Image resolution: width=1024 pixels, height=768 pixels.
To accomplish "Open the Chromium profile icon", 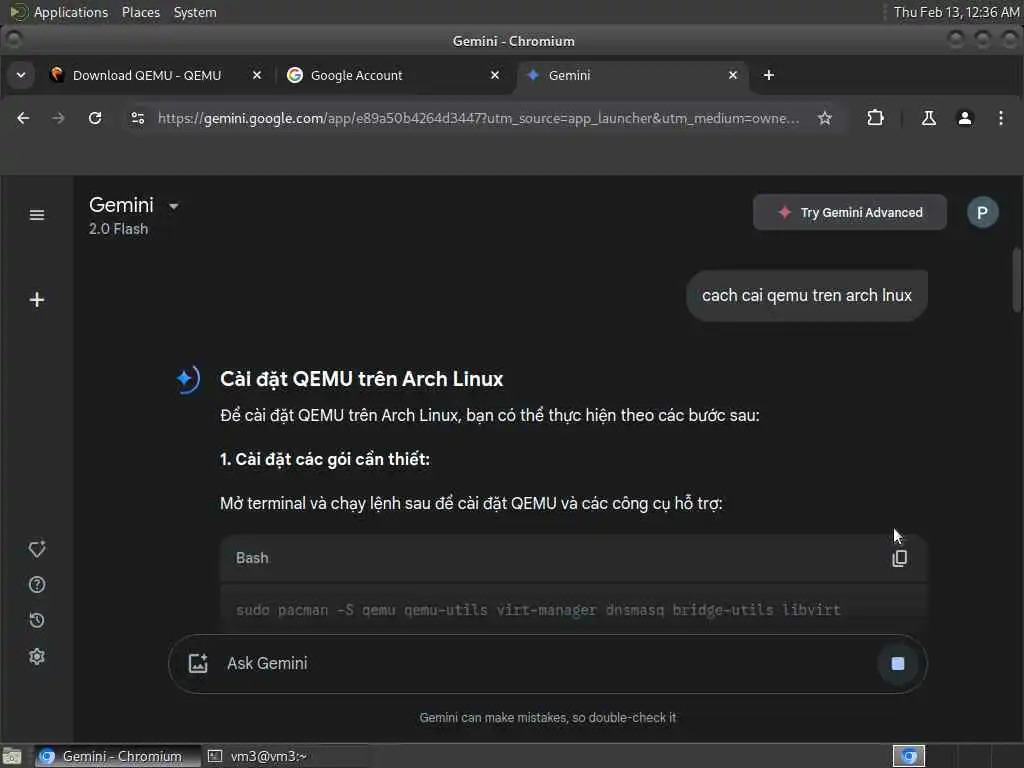I will coord(965,118).
